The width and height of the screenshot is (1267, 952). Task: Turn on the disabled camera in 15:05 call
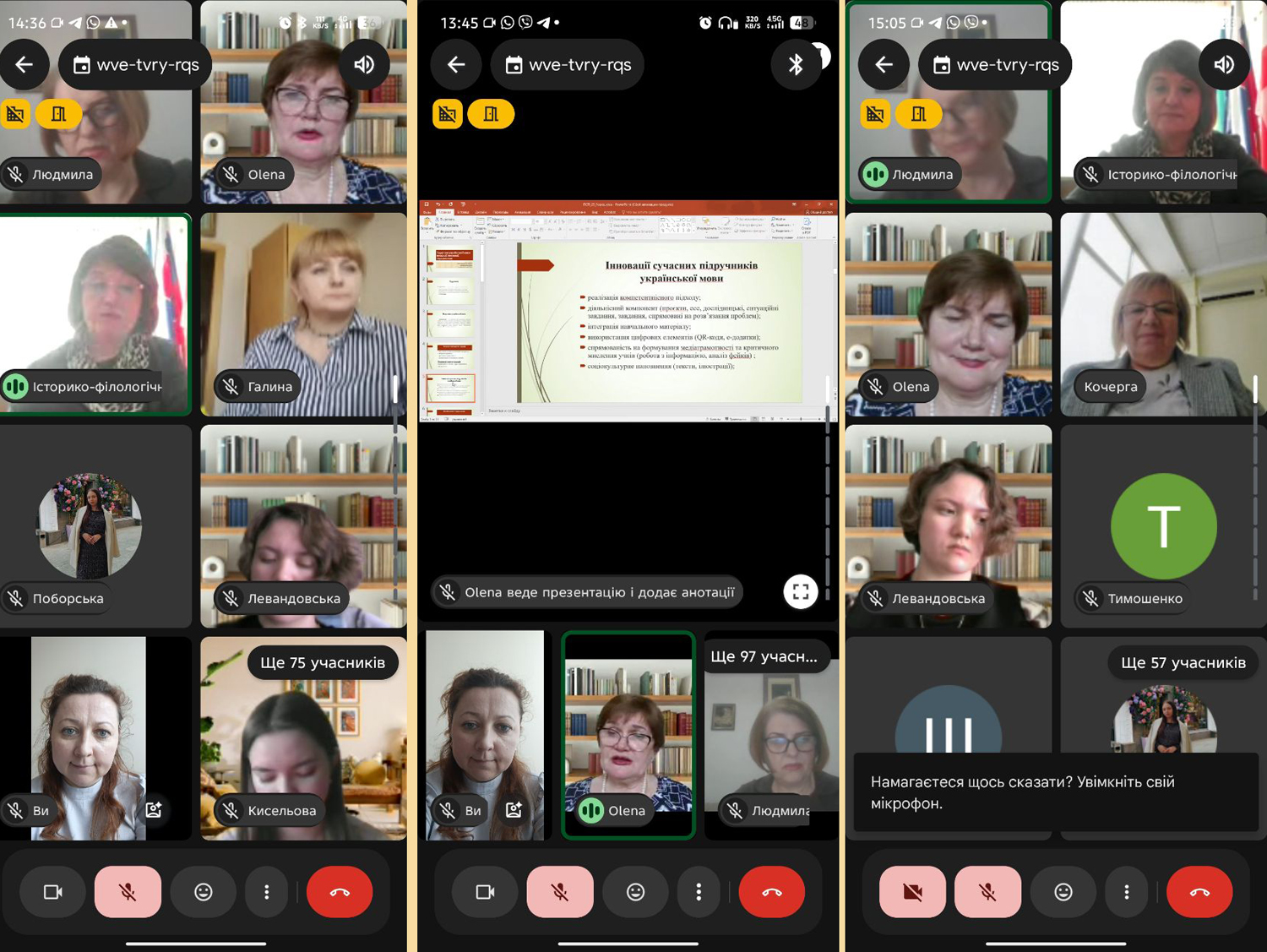912,892
